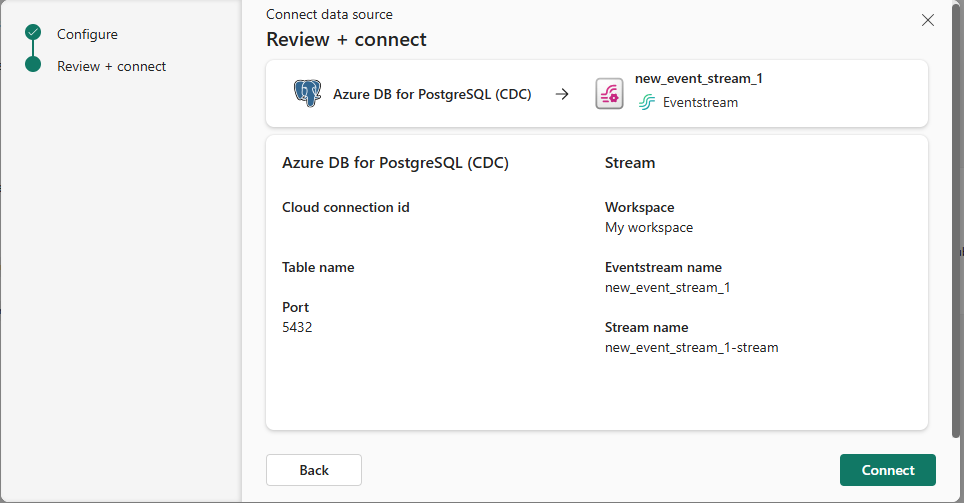Viewport: 964px width, 503px height.
Task: Click the Port value 5432
Action: pyautogui.click(x=297, y=327)
